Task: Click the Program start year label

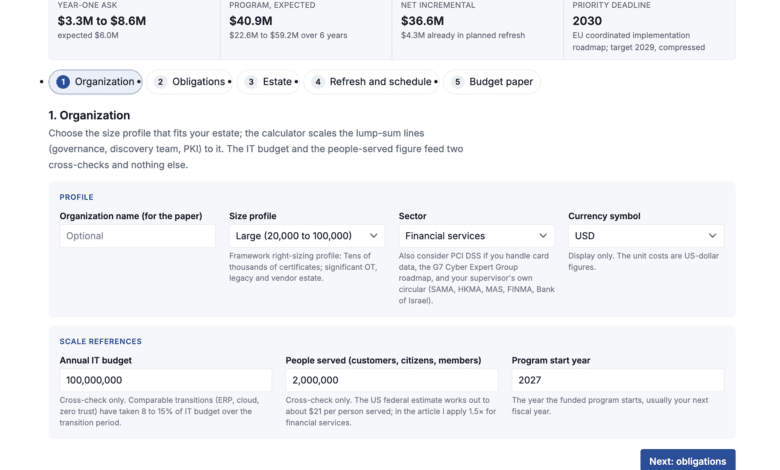Action: click(x=551, y=360)
